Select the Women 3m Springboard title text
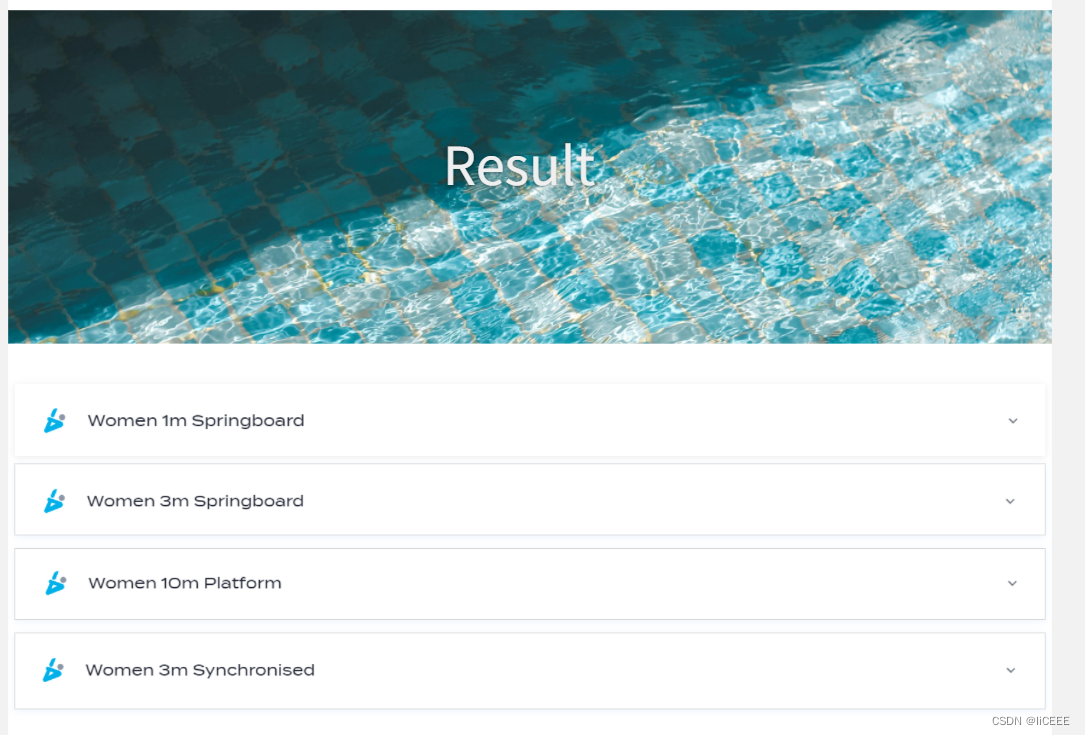Image resolution: width=1085 pixels, height=735 pixels. (195, 501)
